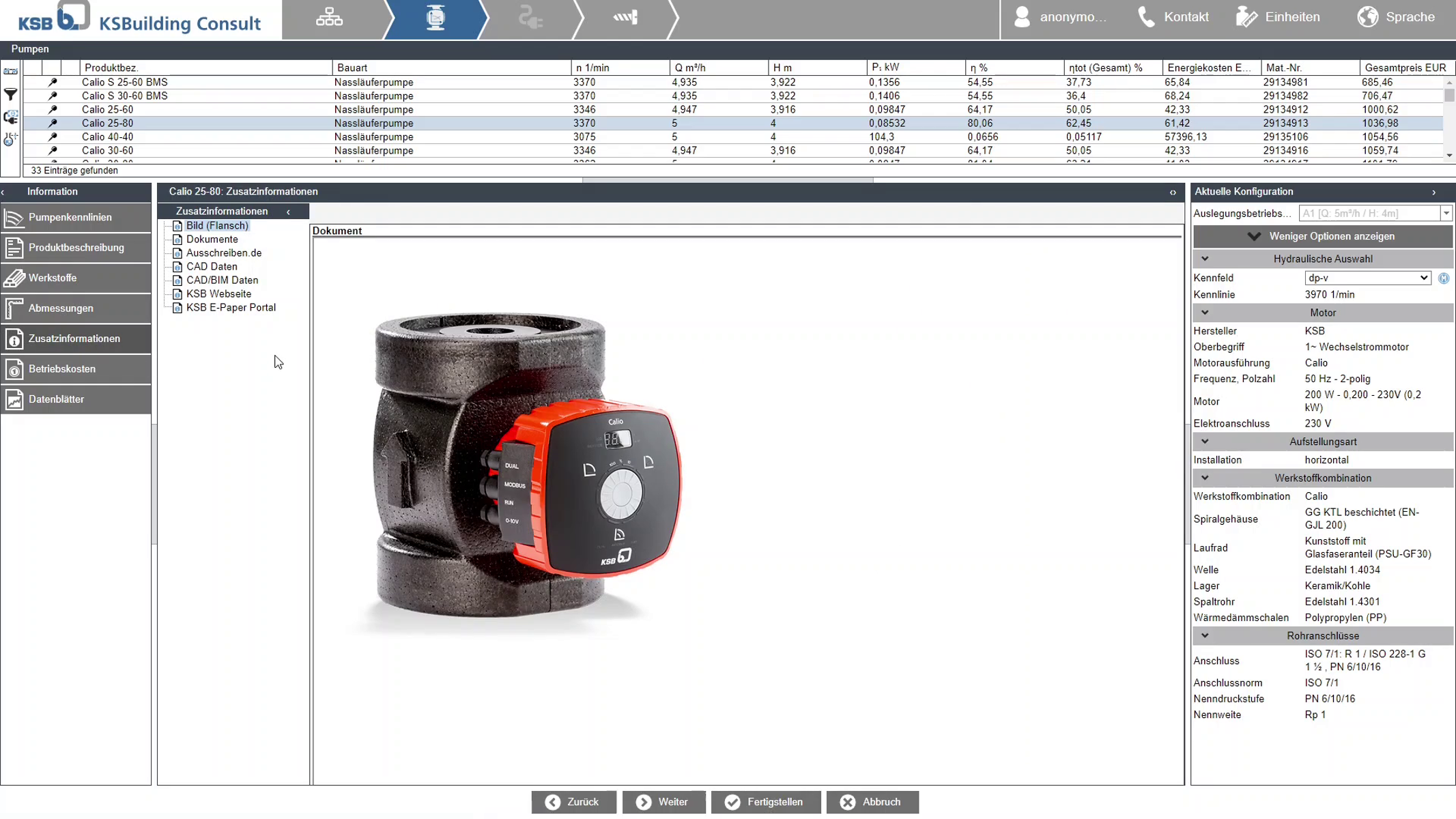This screenshot has width=1456, height=819.
Task: Open Datenblätter section
Action: point(76,399)
